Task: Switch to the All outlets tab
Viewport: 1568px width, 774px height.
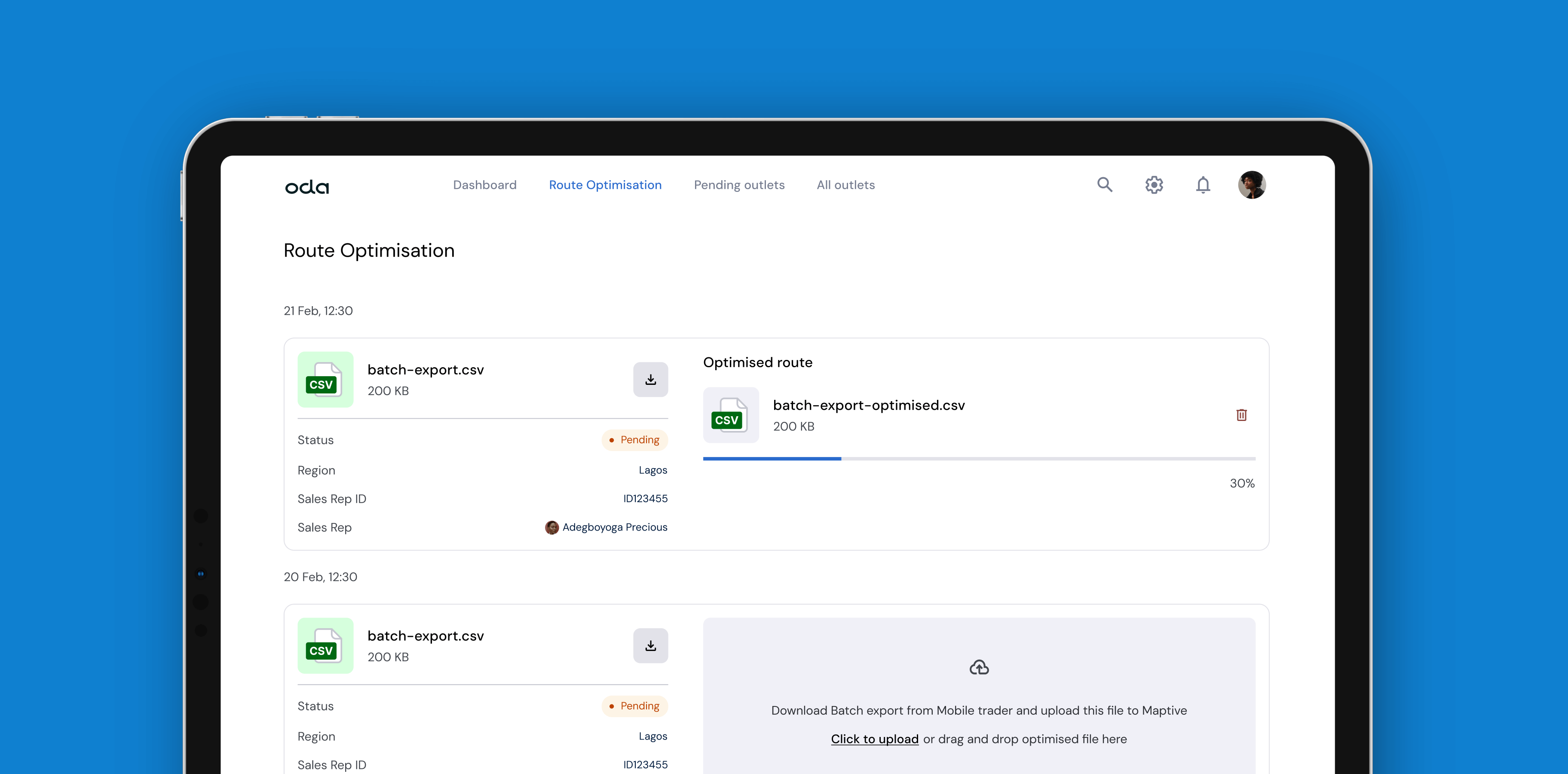Action: pos(845,184)
